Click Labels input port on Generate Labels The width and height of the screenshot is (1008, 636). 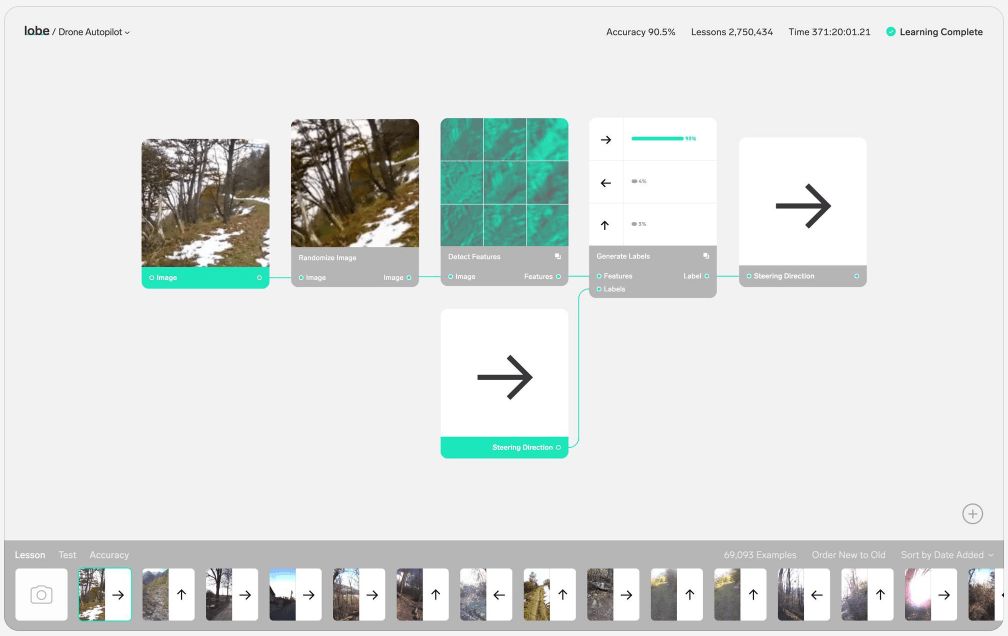point(599,289)
